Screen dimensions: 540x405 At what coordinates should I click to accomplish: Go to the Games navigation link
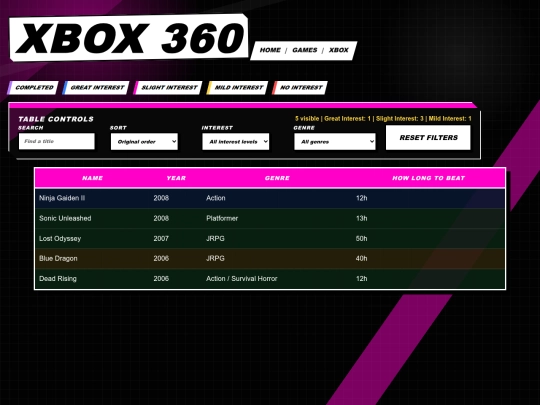click(x=304, y=50)
